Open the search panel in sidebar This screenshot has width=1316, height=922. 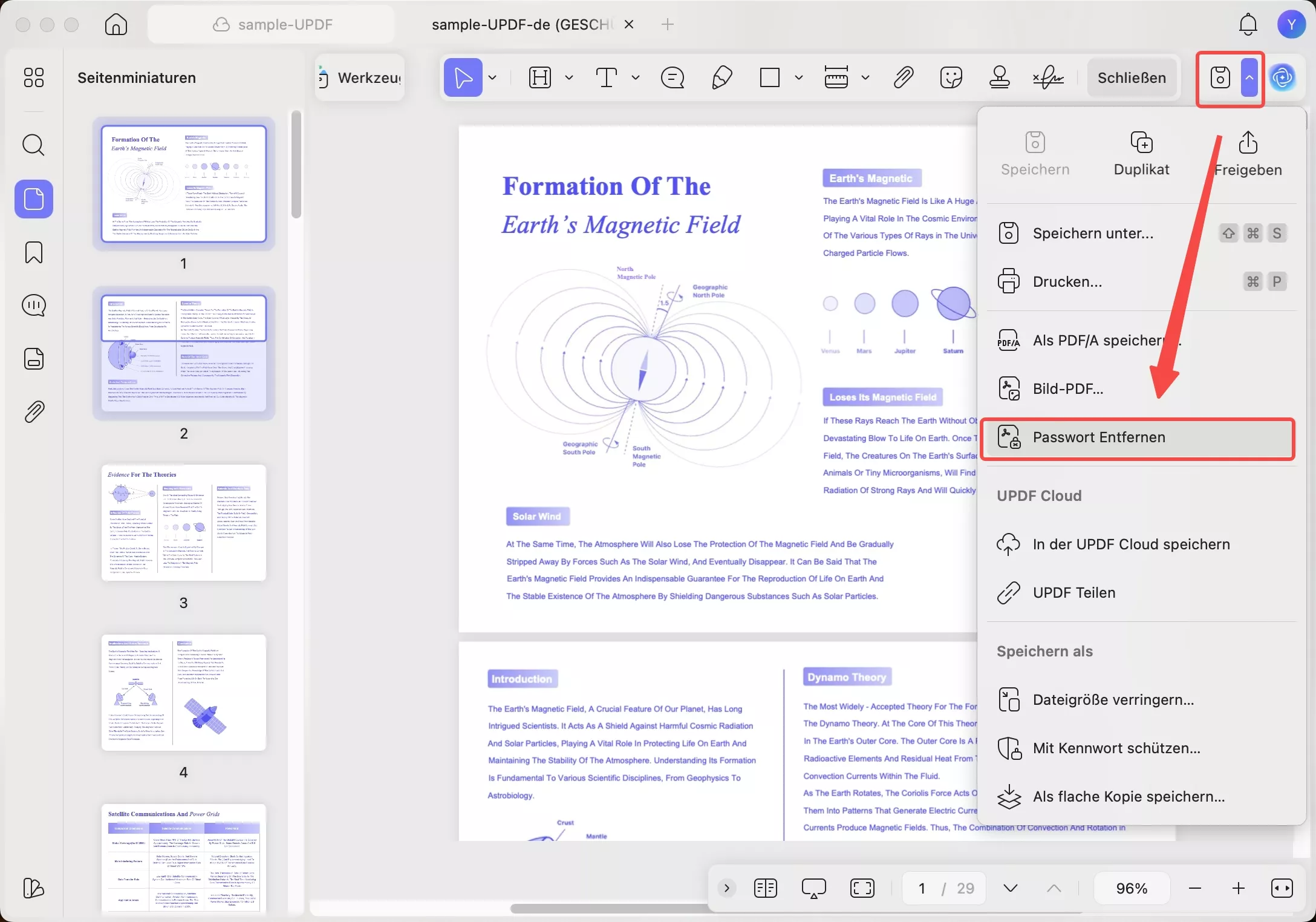coord(34,145)
